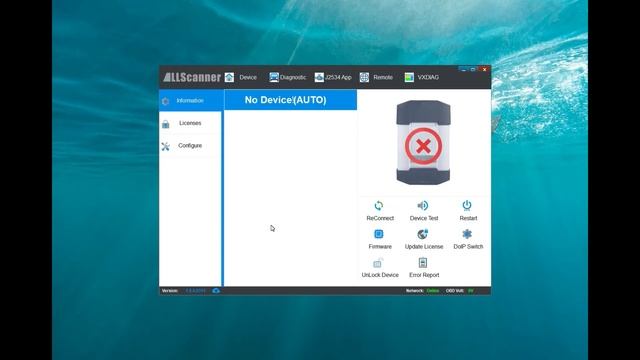Minimize the ALLScanner window
Image resolution: width=640 pixels, height=360 pixels.
(x=463, y=69)
